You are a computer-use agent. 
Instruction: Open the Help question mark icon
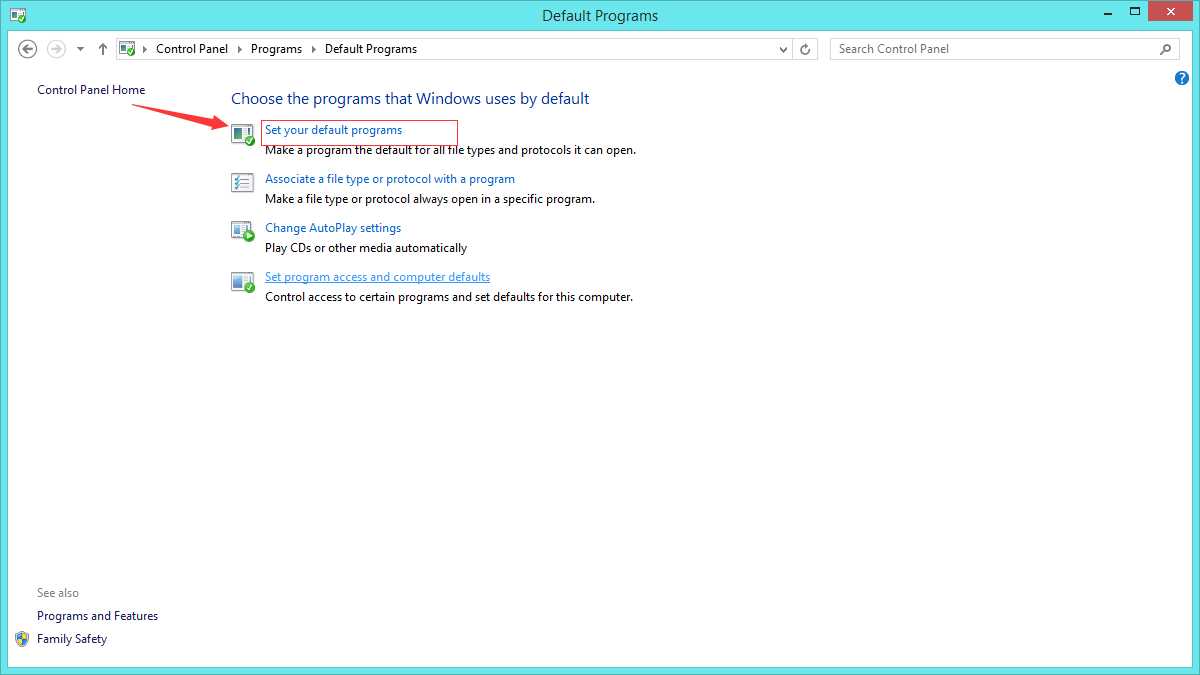[x=1182, y=78]
